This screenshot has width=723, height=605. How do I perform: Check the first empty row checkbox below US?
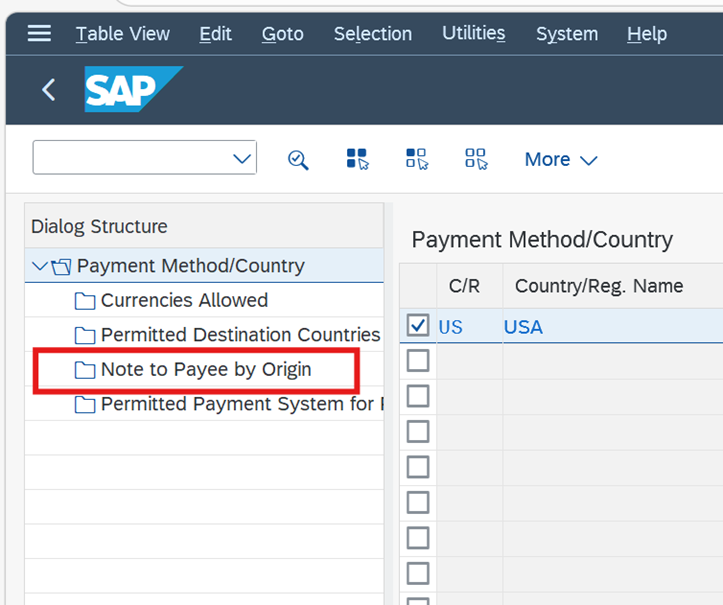pyautogui.click(x=418, y=361)
